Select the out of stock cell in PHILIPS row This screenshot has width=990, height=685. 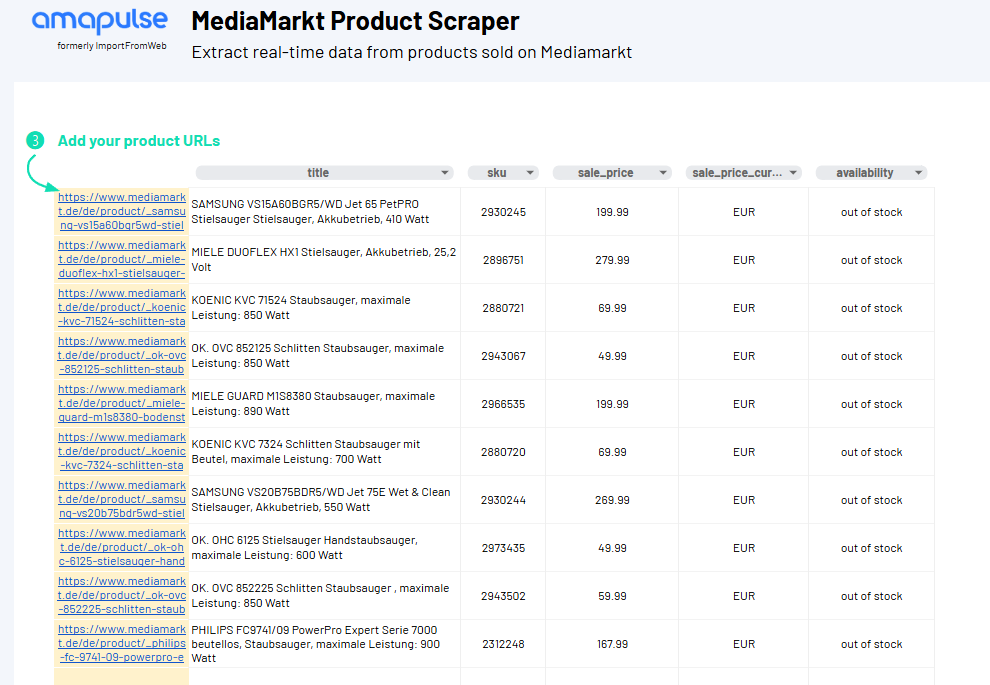(x=871, y=644)
